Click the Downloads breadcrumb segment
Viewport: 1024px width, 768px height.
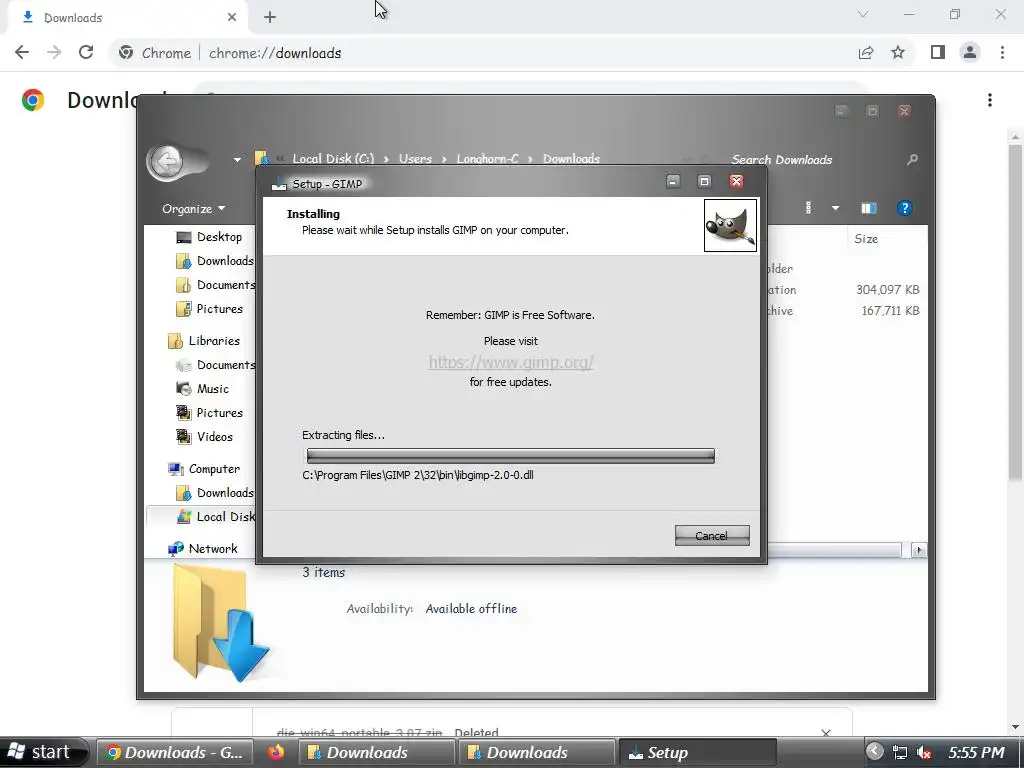point(571,159)
